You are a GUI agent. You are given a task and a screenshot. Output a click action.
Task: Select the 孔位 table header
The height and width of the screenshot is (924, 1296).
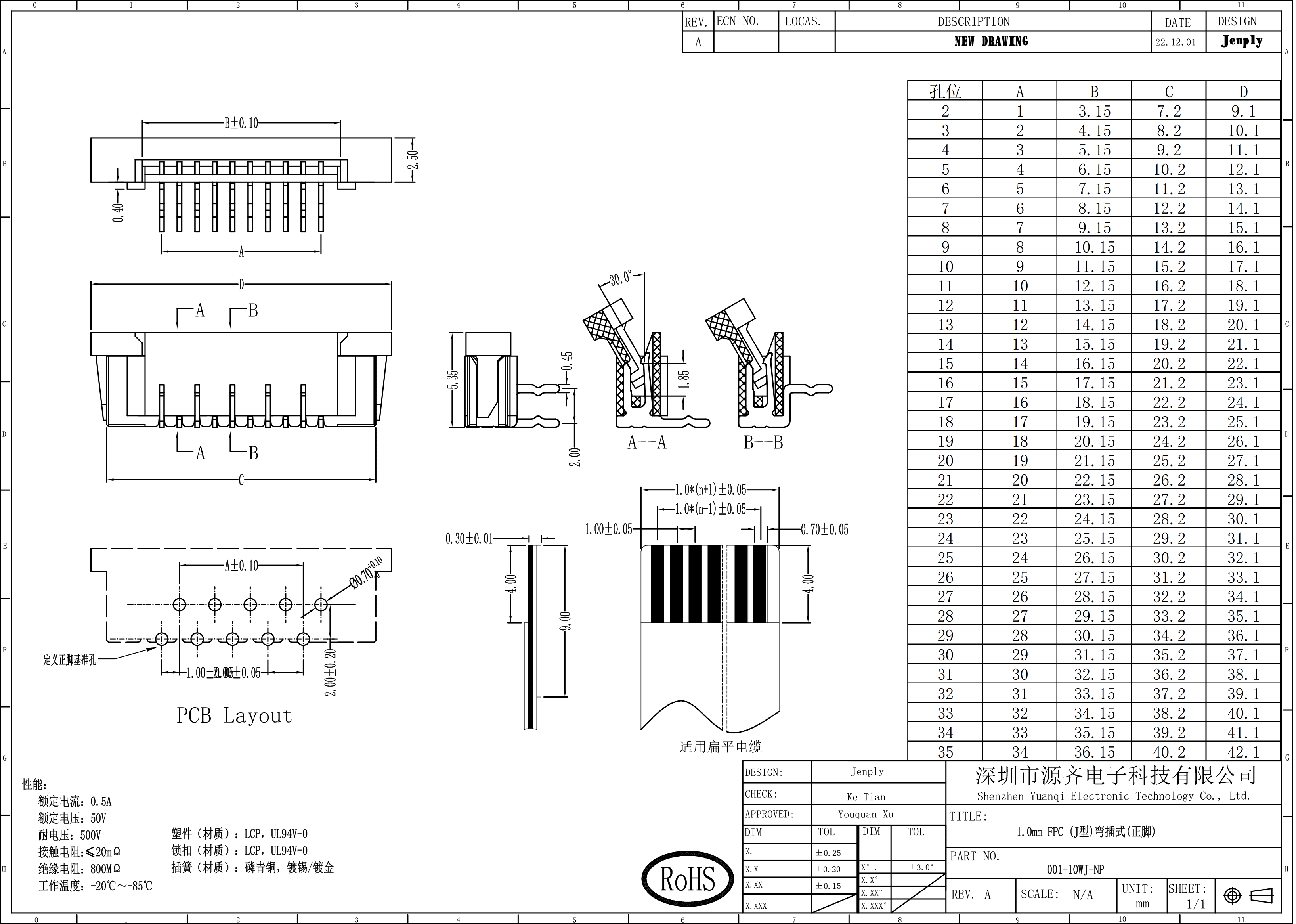[x=945, y=91]
